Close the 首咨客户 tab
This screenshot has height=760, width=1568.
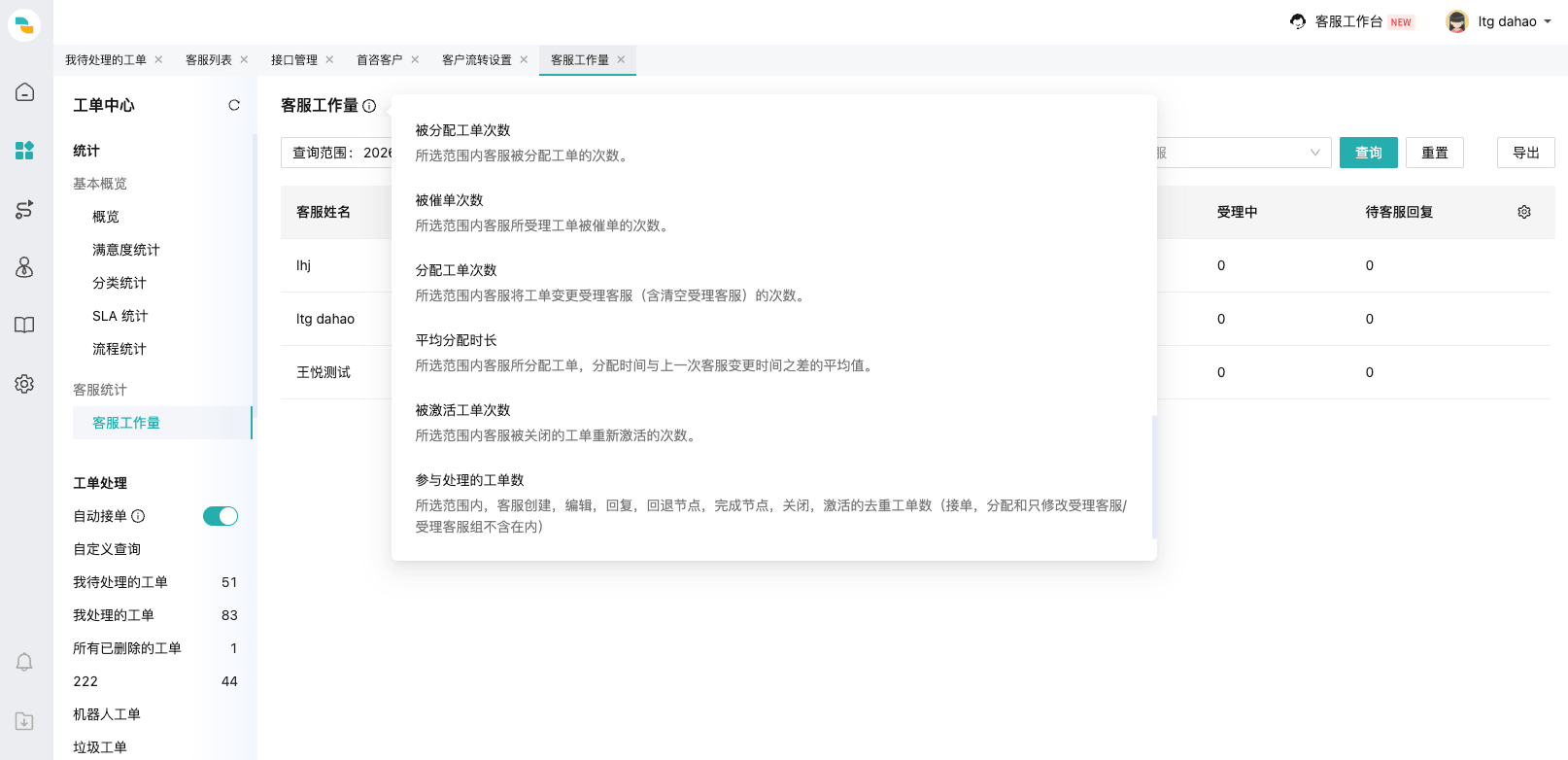pos(415,59)
